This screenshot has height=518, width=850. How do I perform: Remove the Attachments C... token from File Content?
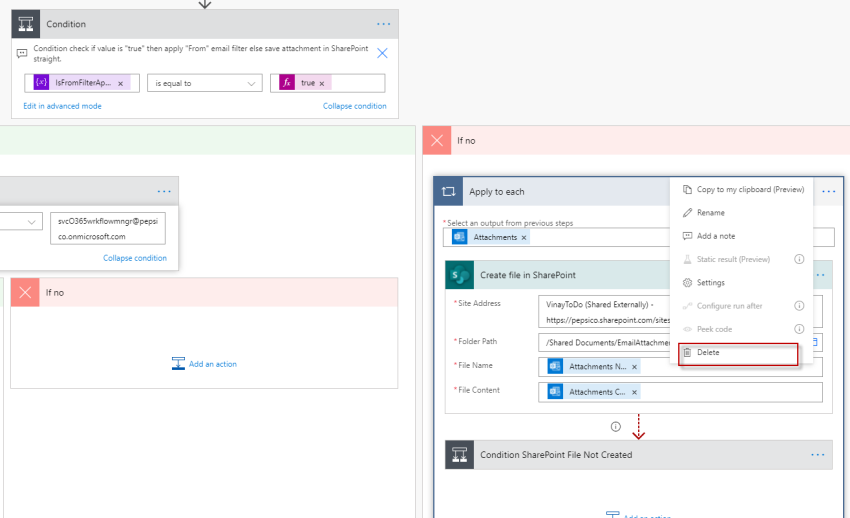click(x=634, y=392)
